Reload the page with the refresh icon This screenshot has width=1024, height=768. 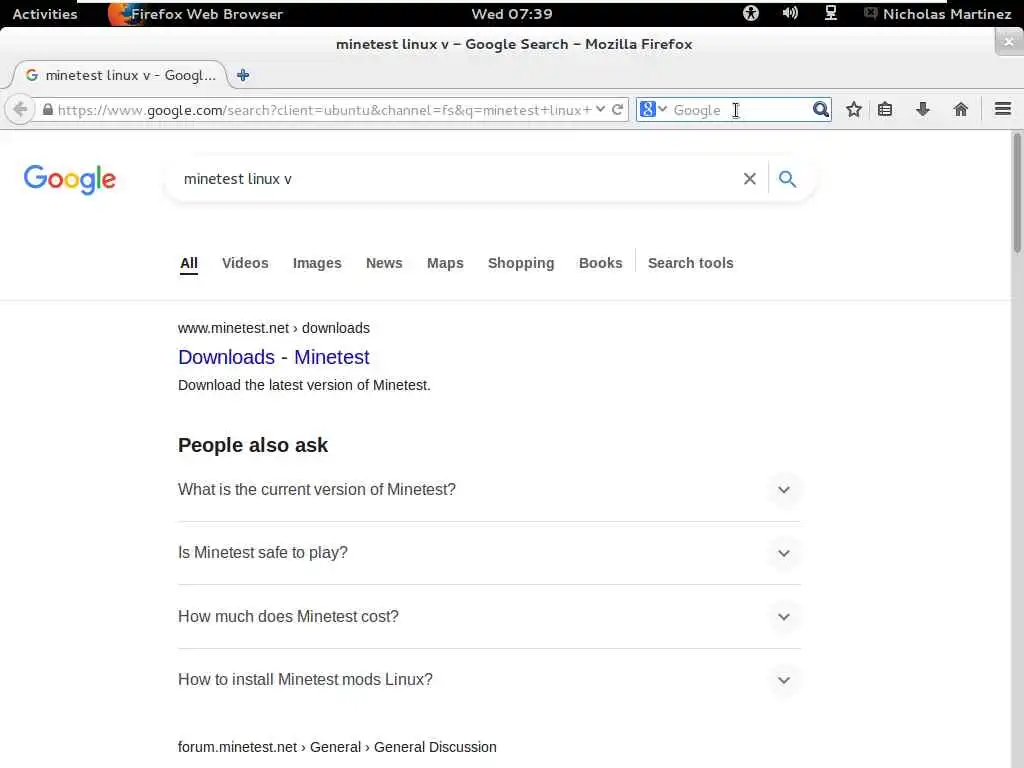pyautogui.click(x=617, y=109)
